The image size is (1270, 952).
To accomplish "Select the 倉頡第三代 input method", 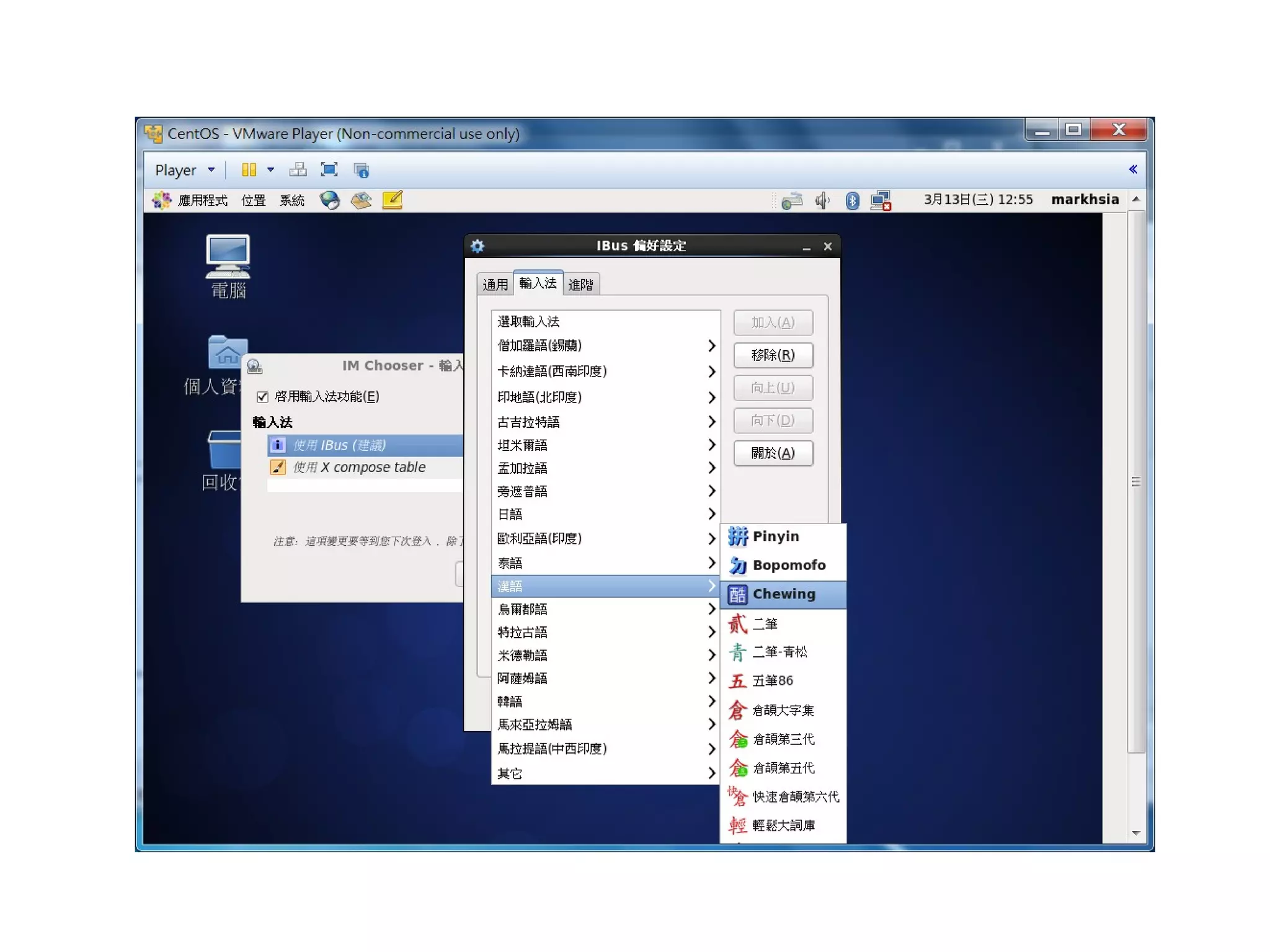I will [783, 739].
